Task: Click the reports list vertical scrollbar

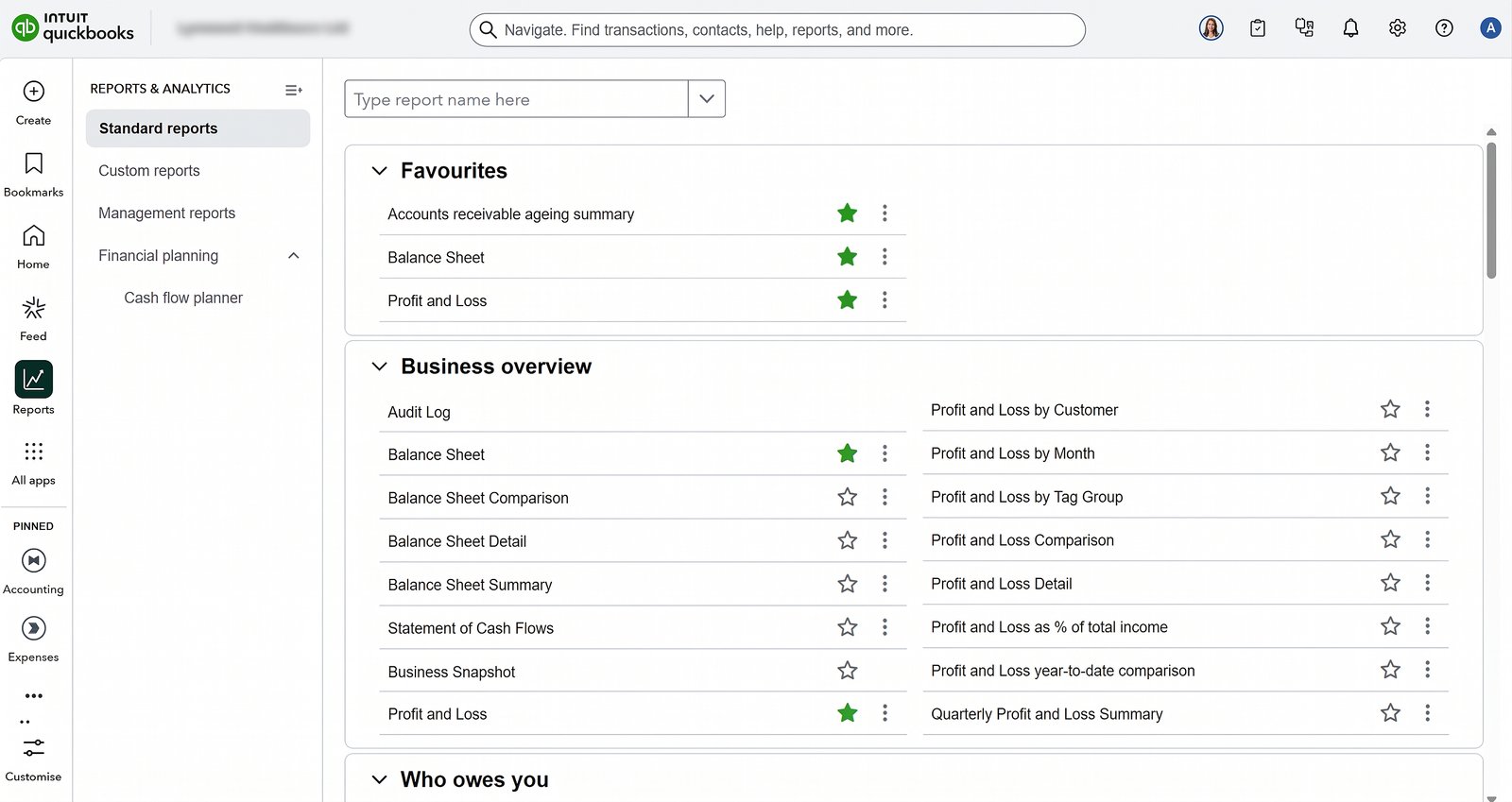Action: pyautogui.click(x=1491, y=211)
